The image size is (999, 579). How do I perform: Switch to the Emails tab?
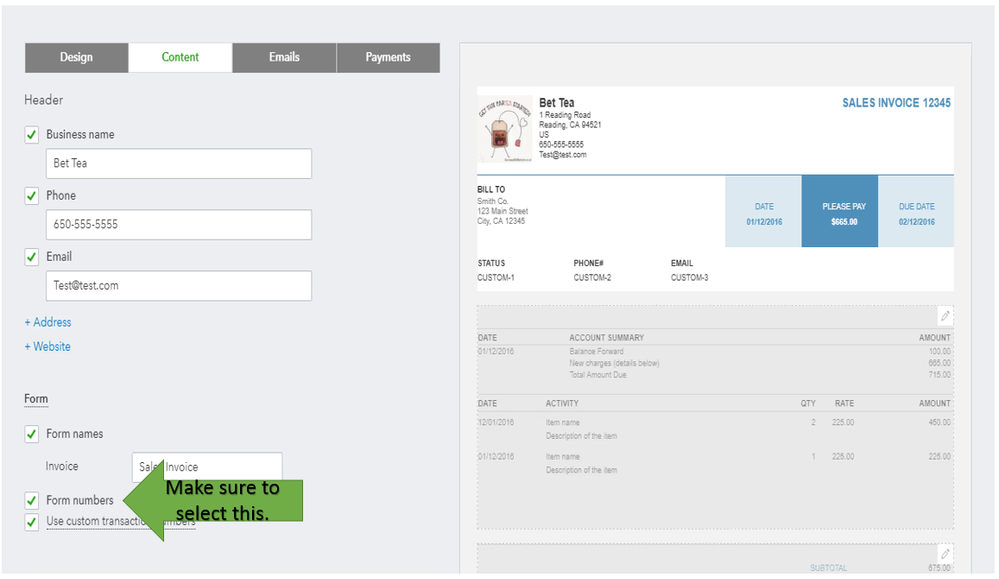pos(284,57)
